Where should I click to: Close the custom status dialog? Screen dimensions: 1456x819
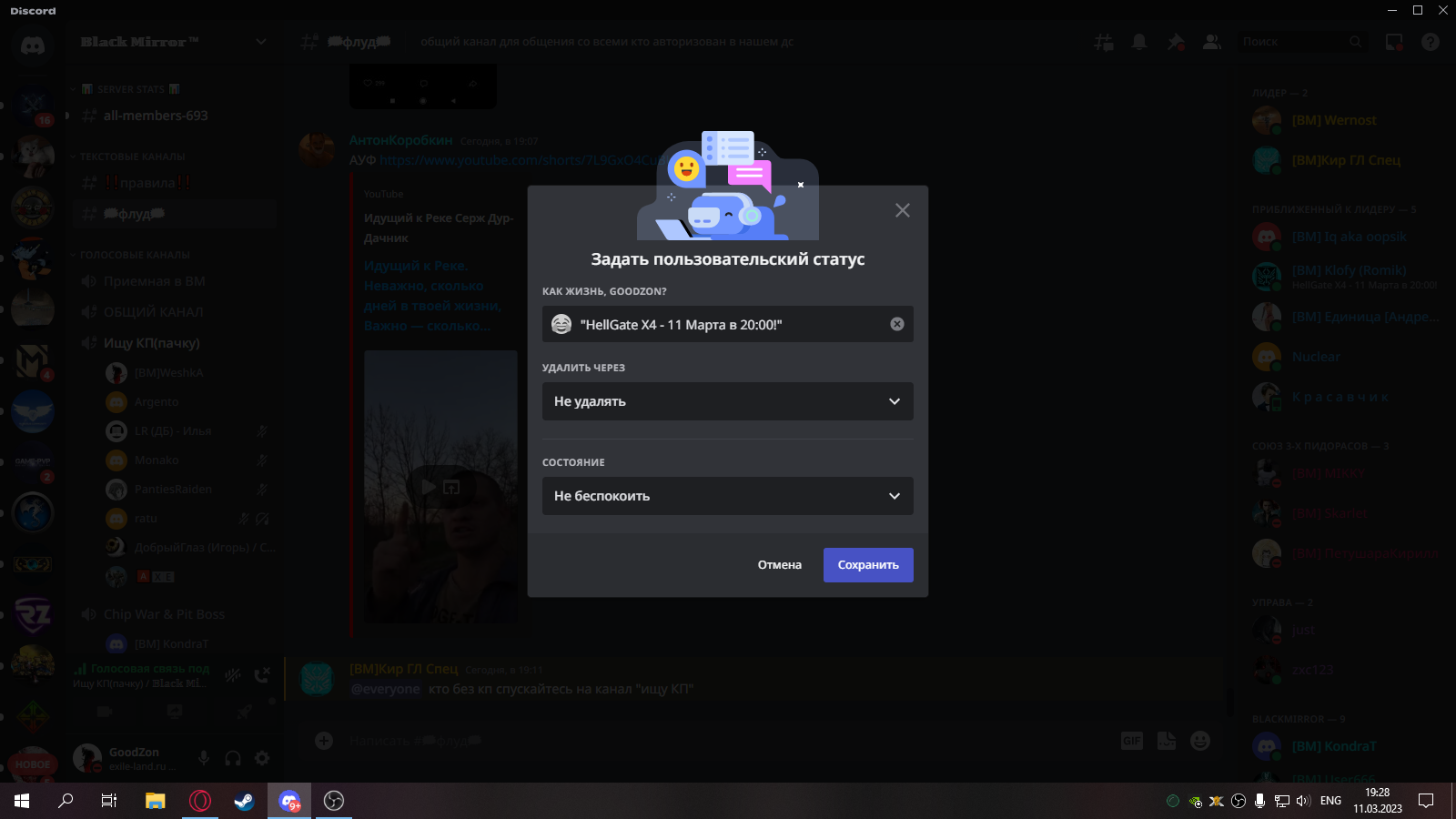[902, 210]
